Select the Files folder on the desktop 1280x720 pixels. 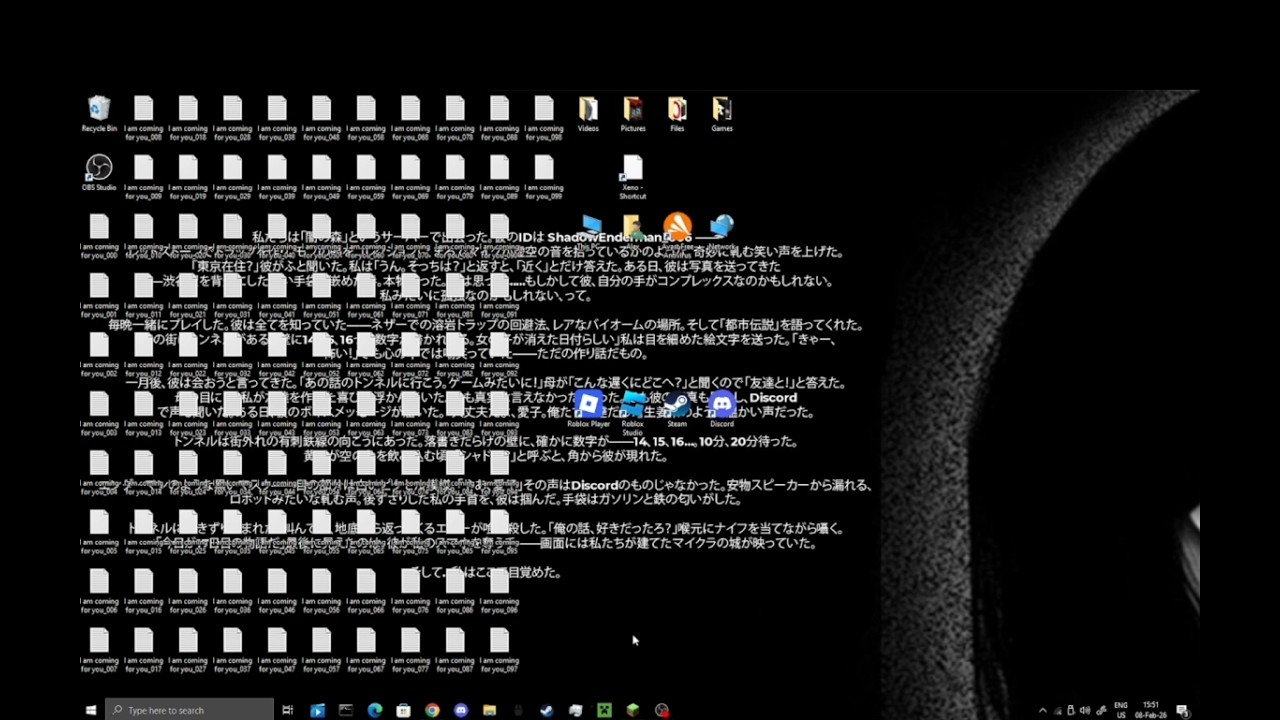(x=677, y=115)
